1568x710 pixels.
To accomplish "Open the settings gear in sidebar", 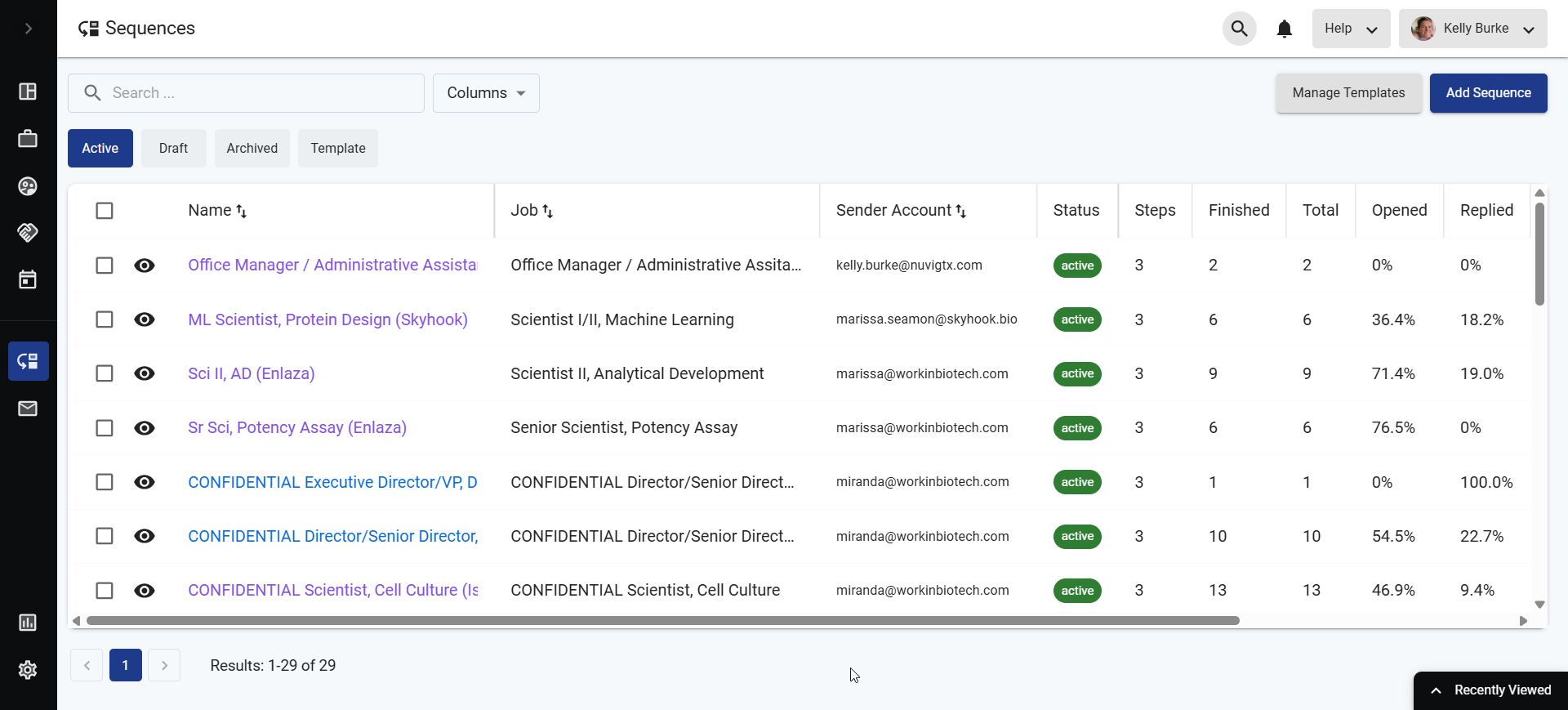I will coord(28,670).
